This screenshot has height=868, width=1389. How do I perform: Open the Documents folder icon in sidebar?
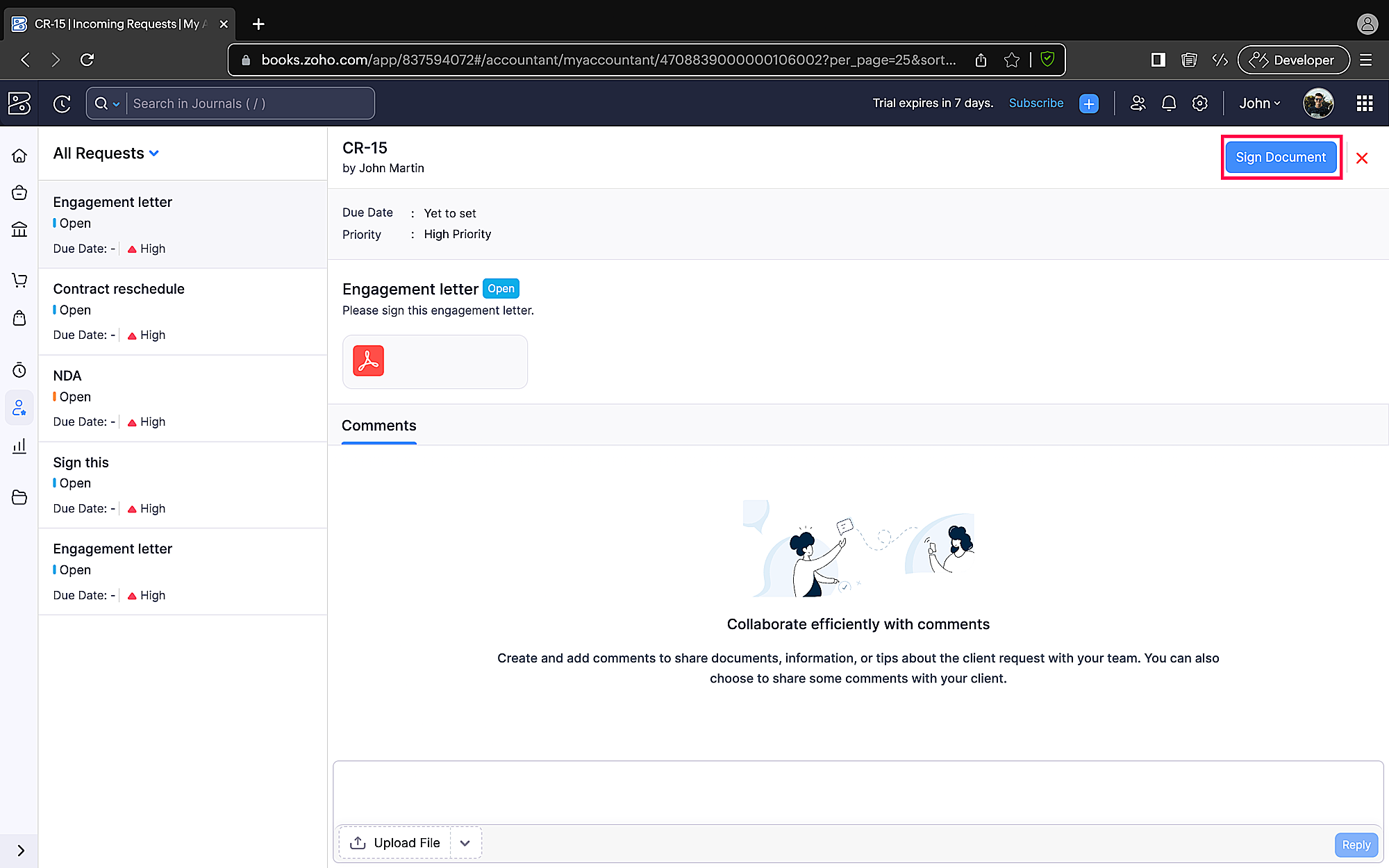coord(19,497)
